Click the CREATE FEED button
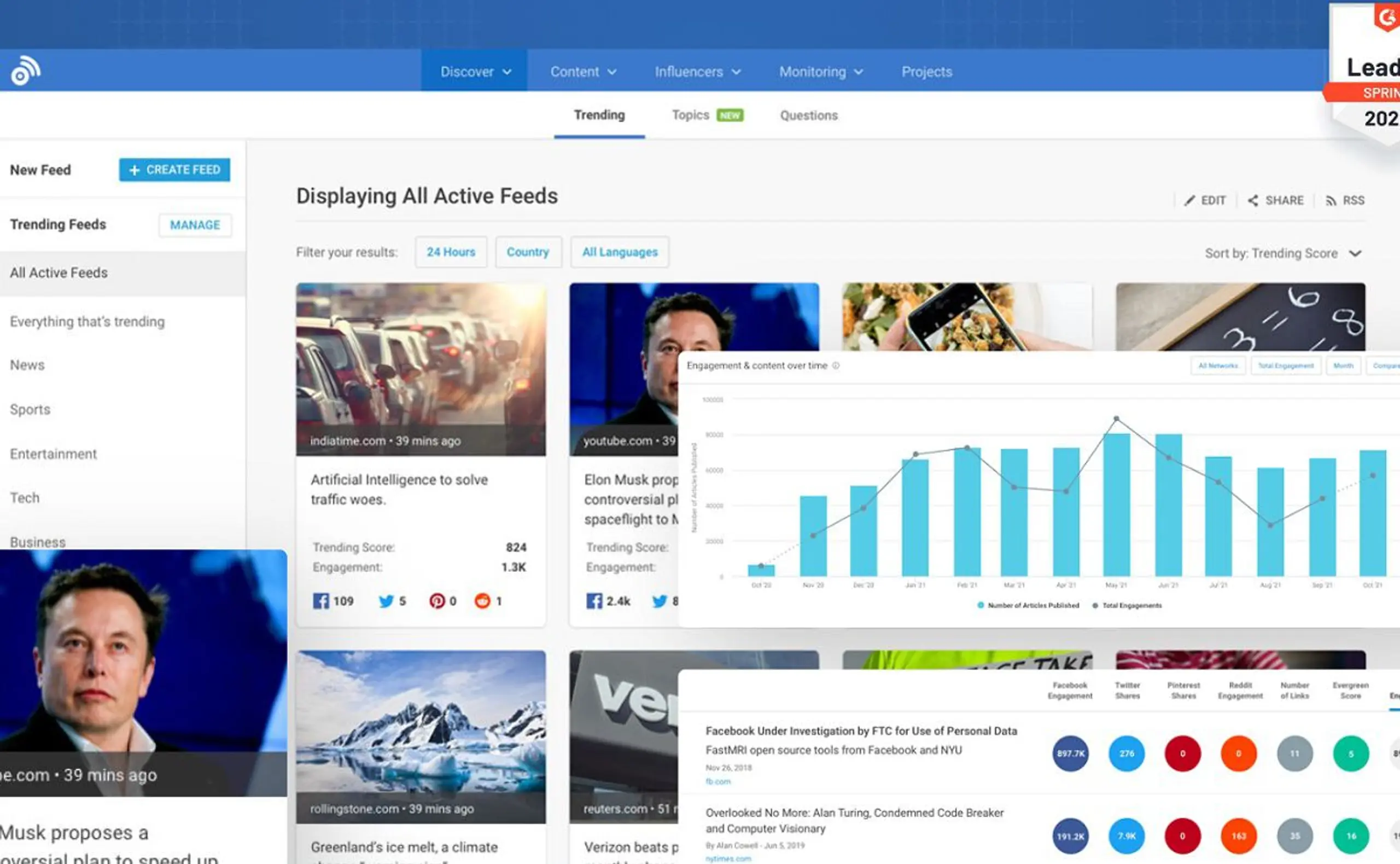 coord(175,169)
